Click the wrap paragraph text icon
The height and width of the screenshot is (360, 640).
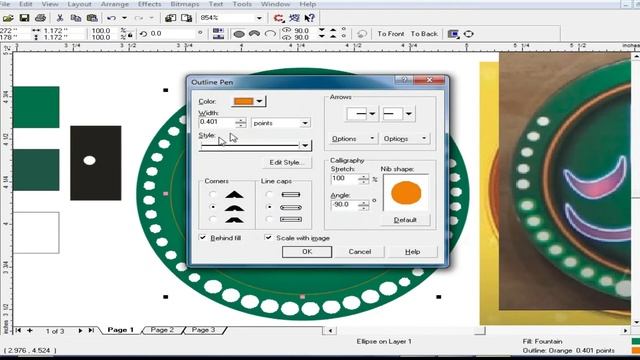point(453,34)
